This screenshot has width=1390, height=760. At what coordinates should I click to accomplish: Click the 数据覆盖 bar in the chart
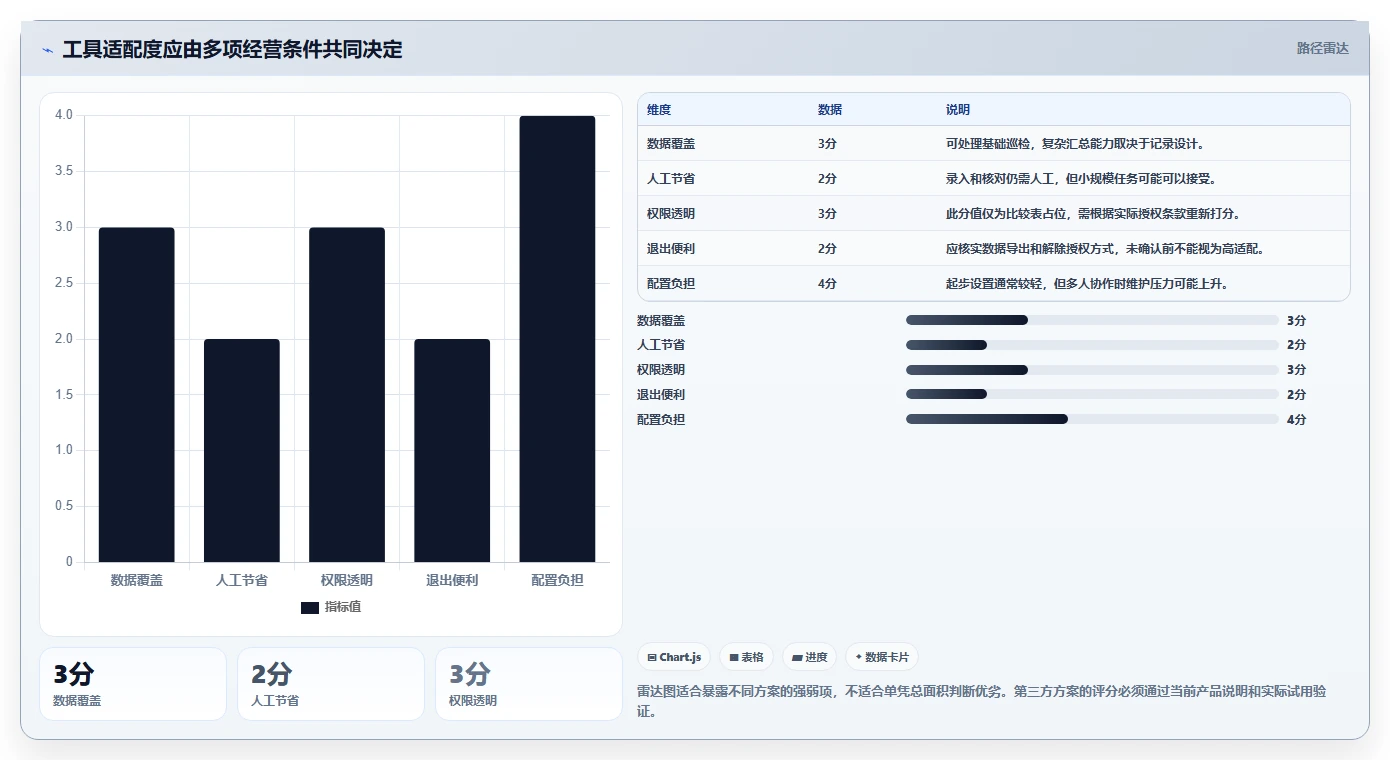pyautogui.click(x=137, y=394)
